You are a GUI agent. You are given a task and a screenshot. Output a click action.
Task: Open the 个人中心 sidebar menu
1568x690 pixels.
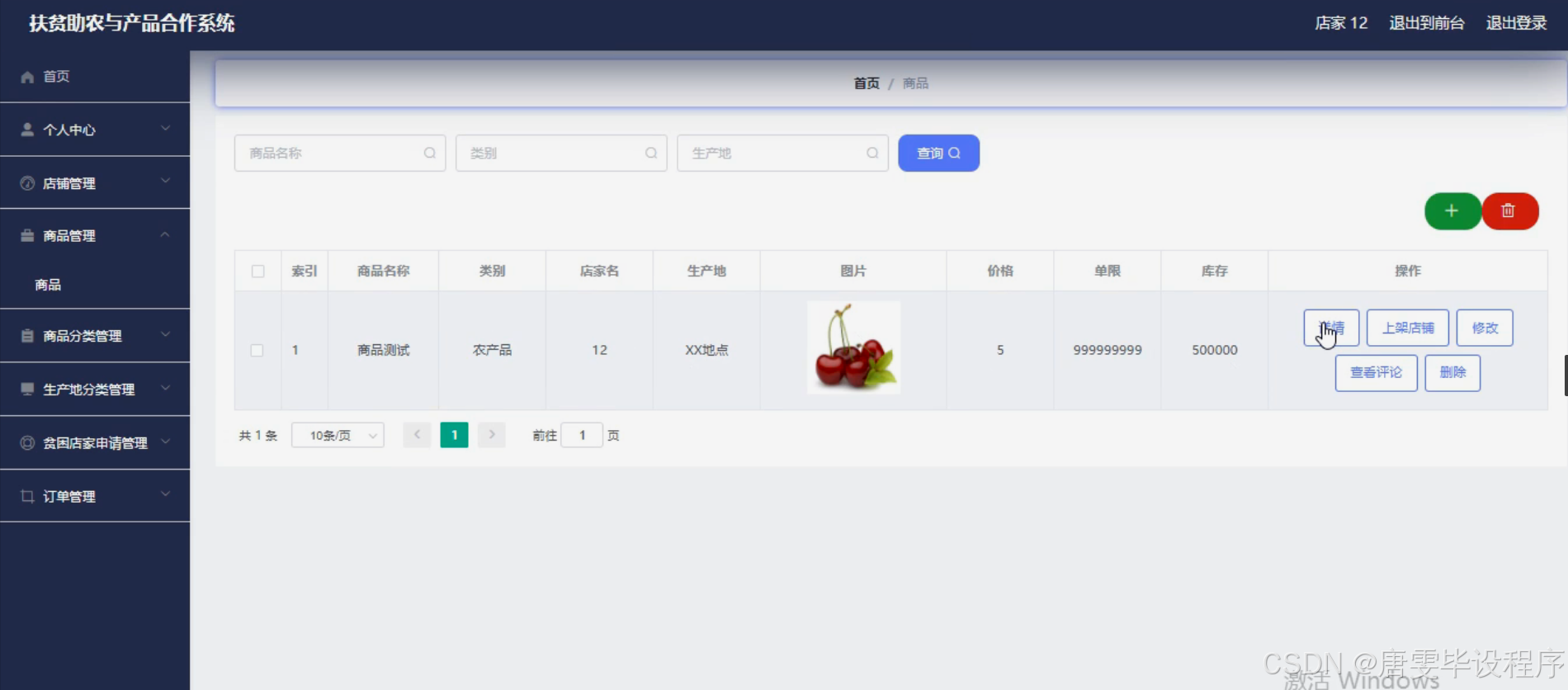pos(95,130)
